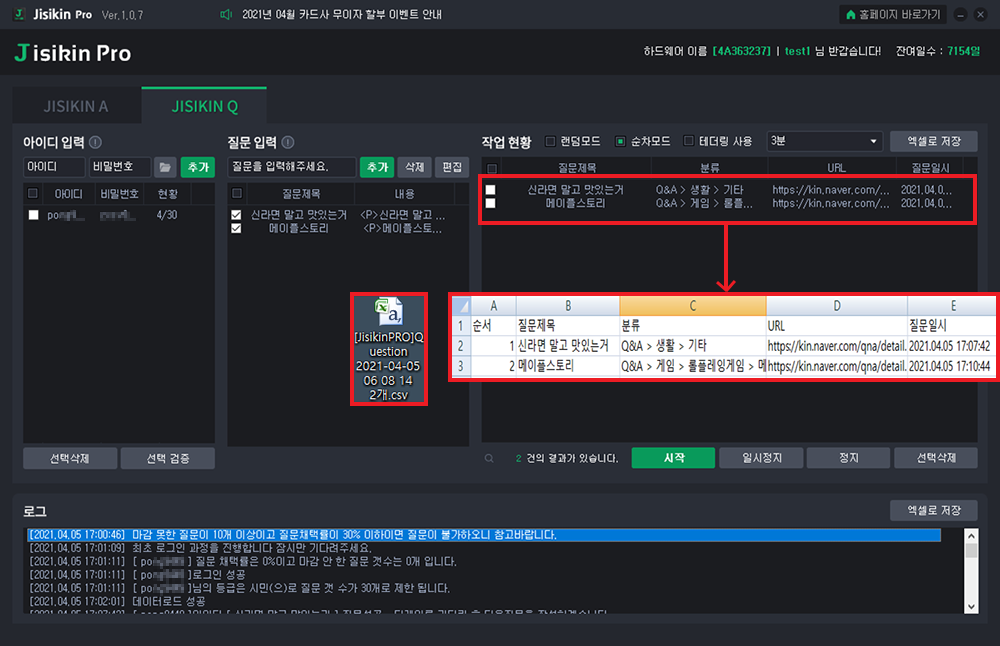Click Q&A > 생활 > 기타 category cell
1000x646 pixels.
[x=700, y=189]
